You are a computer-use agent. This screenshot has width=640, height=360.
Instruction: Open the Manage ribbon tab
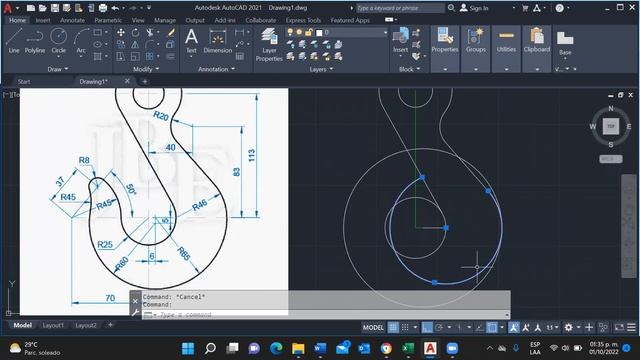pyautogui.click(x=165, y=20)
